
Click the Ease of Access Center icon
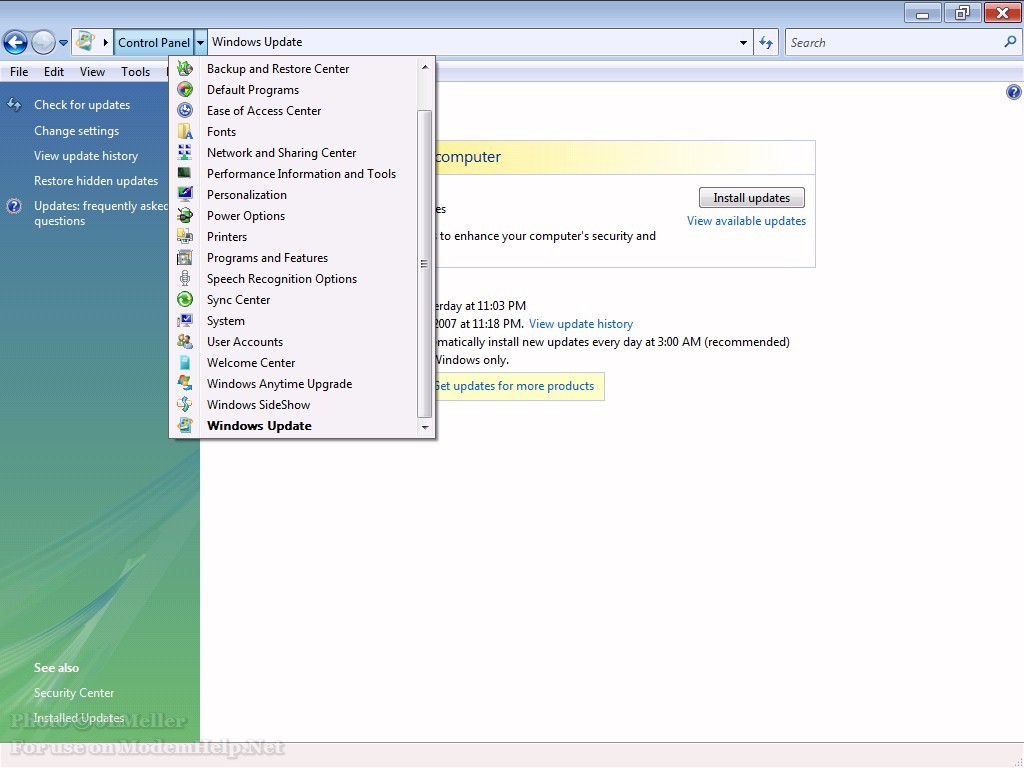pos(185,110)
